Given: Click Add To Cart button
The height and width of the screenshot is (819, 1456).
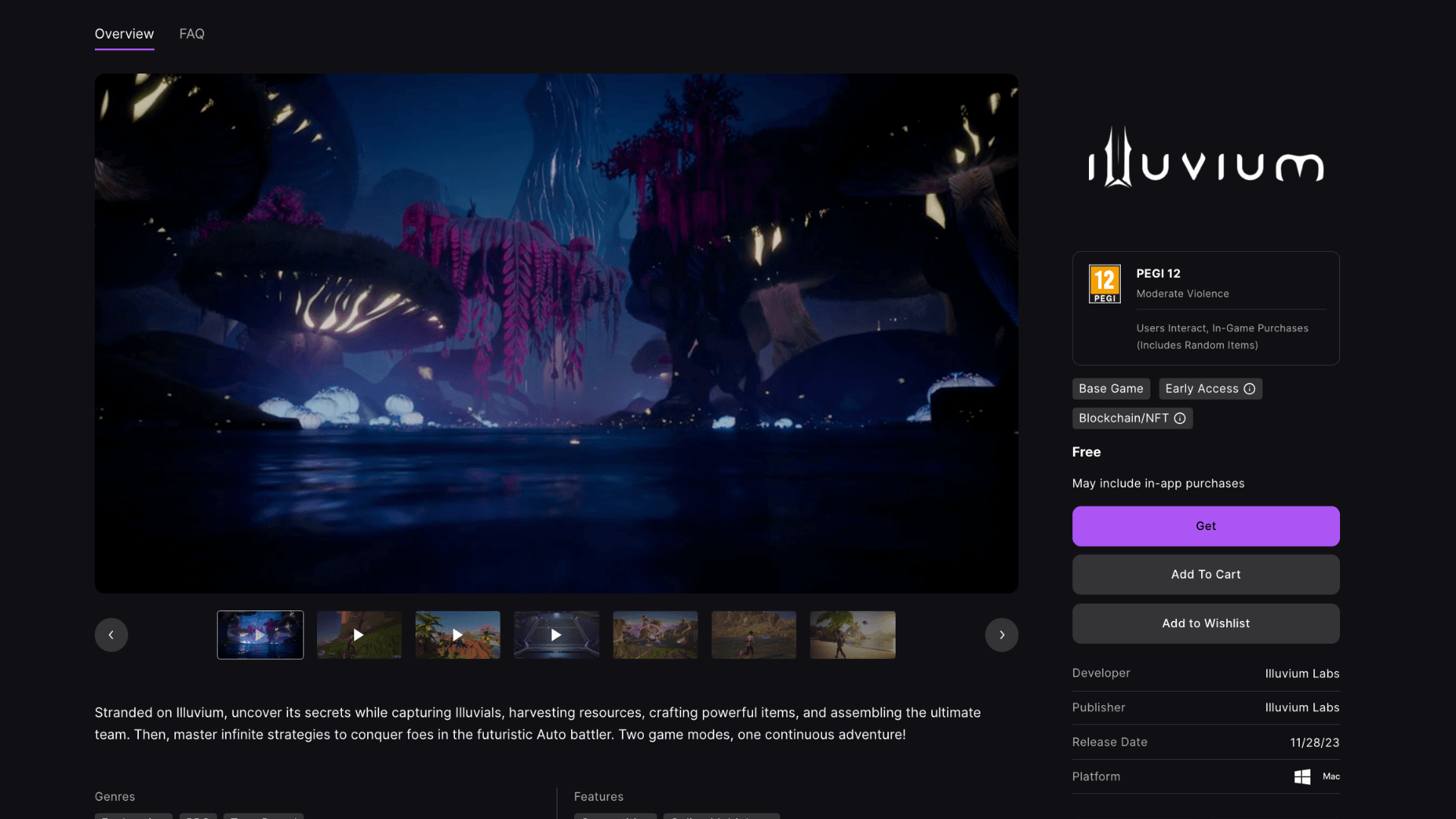Looking at the screenshot, I should (x=1205, y=575).
